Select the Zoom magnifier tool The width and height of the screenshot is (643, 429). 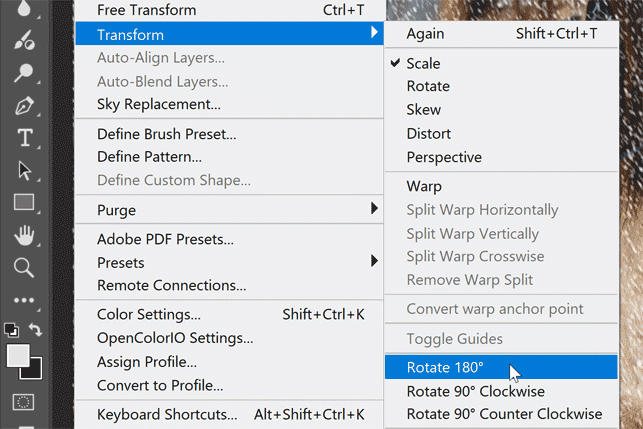coord(25,267)
